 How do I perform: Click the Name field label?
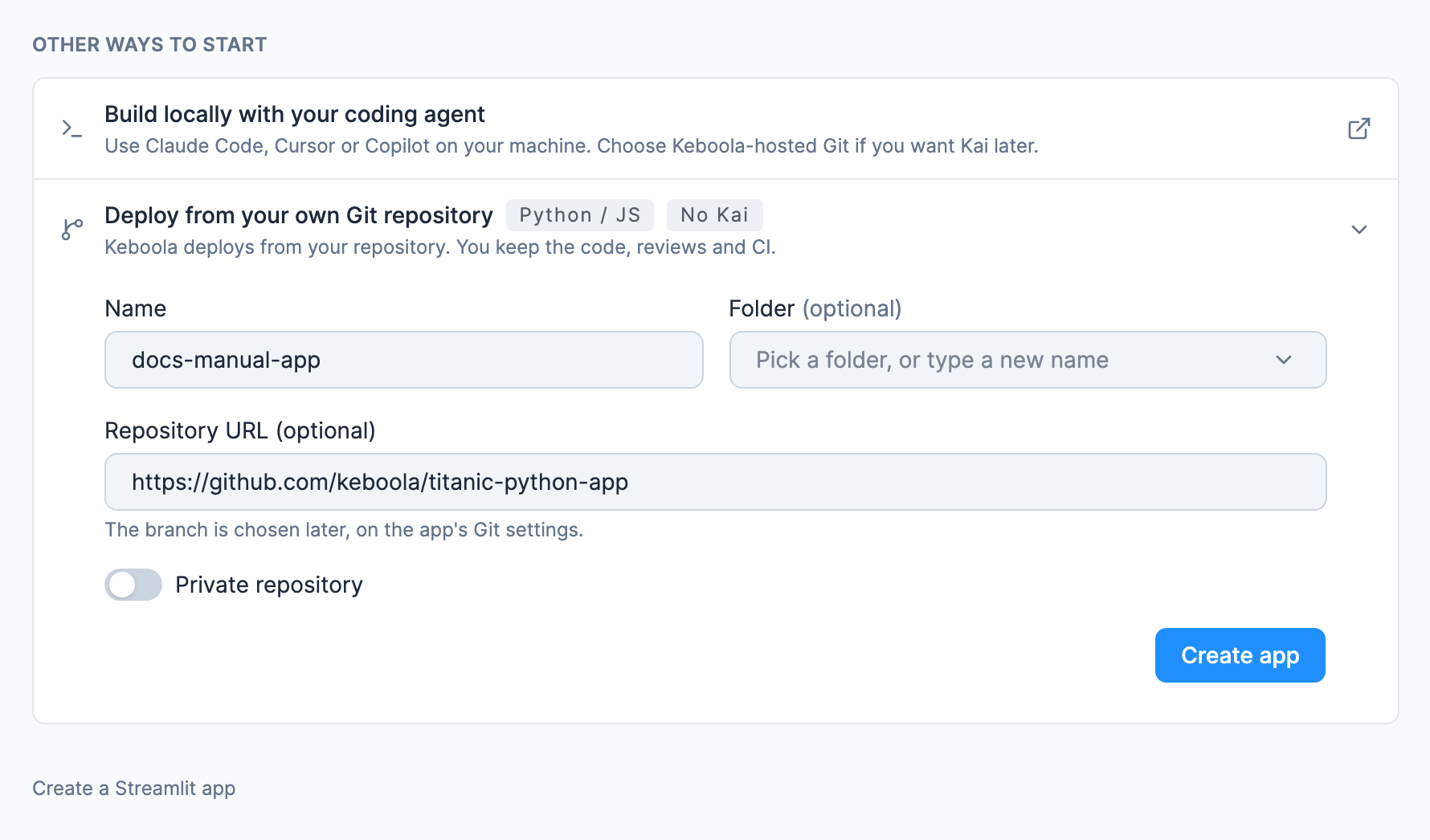pyautogui.click(x=136, y=308)
